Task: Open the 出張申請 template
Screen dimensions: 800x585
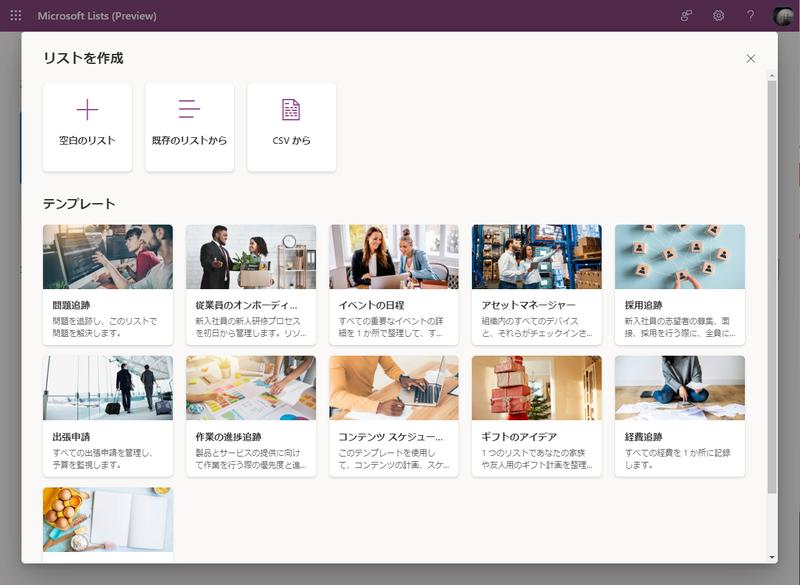Action: [x=108, y=416]
